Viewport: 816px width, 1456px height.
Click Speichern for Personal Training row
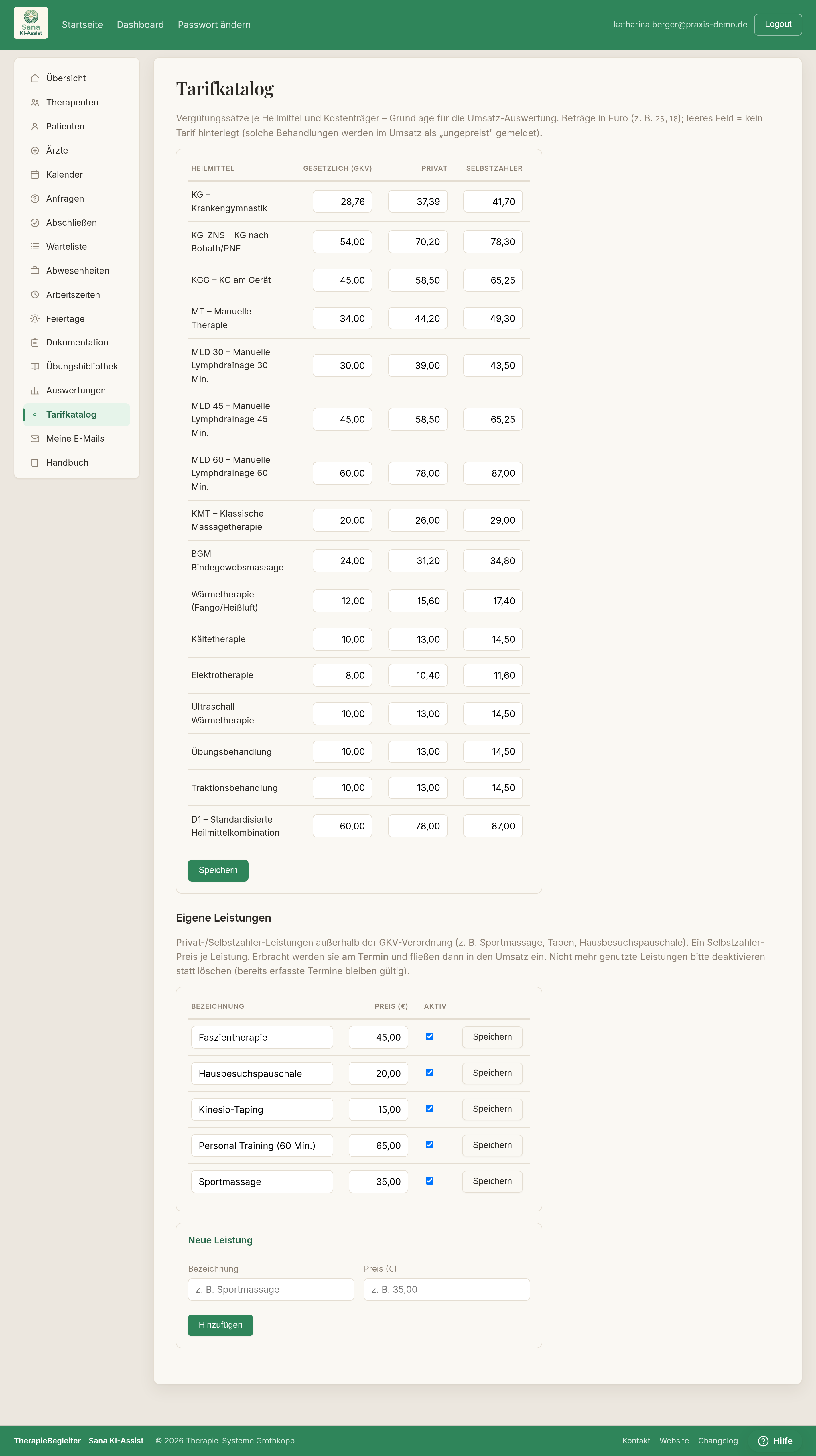pyautogui.click(x=492, y=1145)
